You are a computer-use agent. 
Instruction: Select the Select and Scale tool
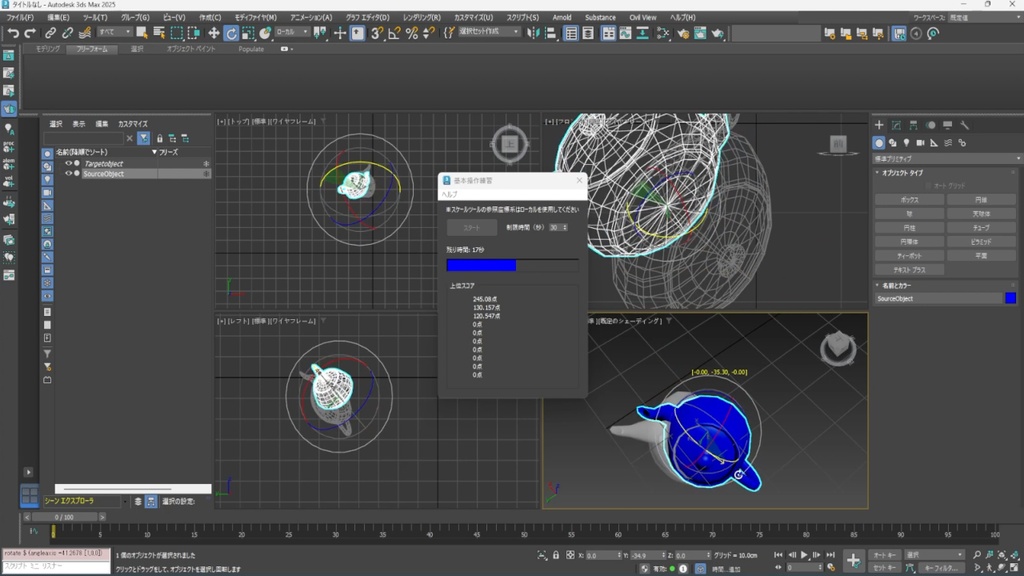click(248, 35)
